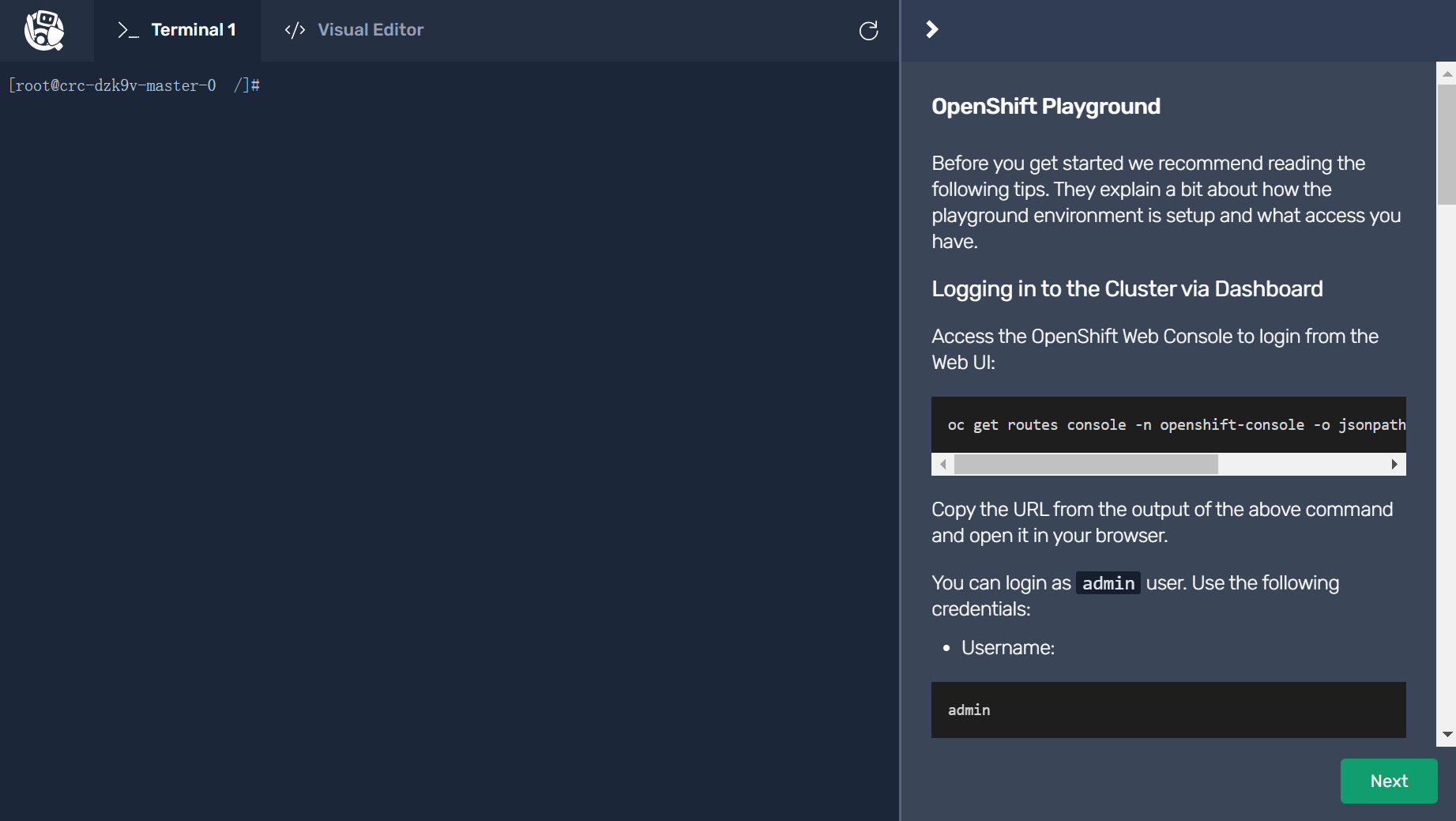Screen dimensions: 1456x821
Task: Click the terminal prompt icon in the Terminal 1 tab
Action: (x=128, y=30)
